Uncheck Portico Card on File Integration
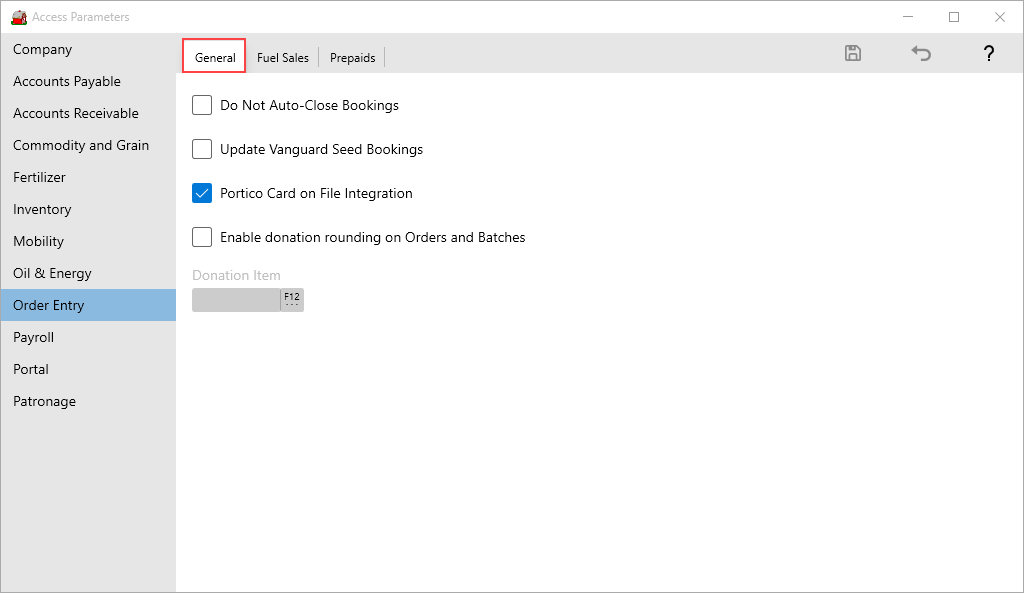 [202, 193]
